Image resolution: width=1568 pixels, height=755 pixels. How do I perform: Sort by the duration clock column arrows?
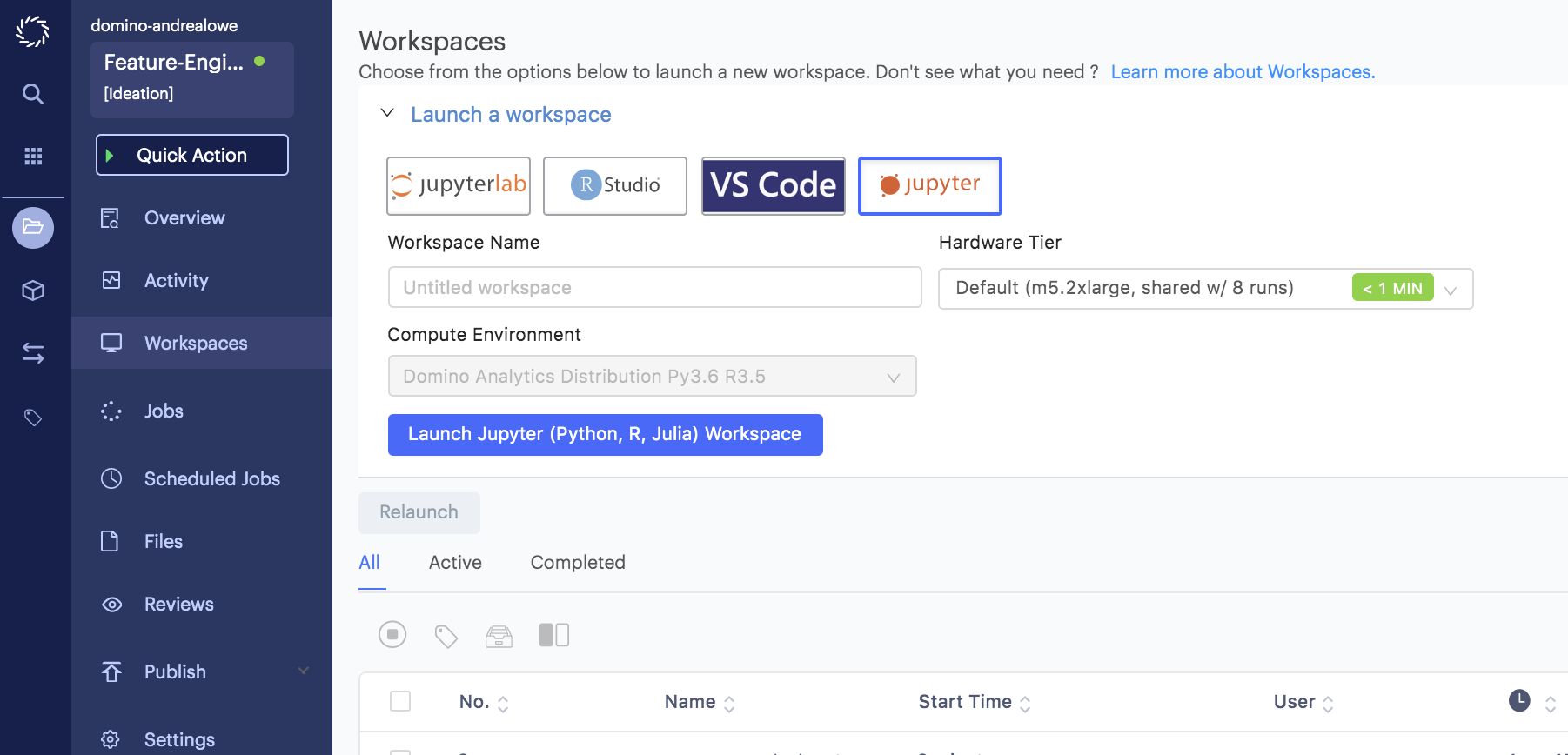coord(1551,704)
